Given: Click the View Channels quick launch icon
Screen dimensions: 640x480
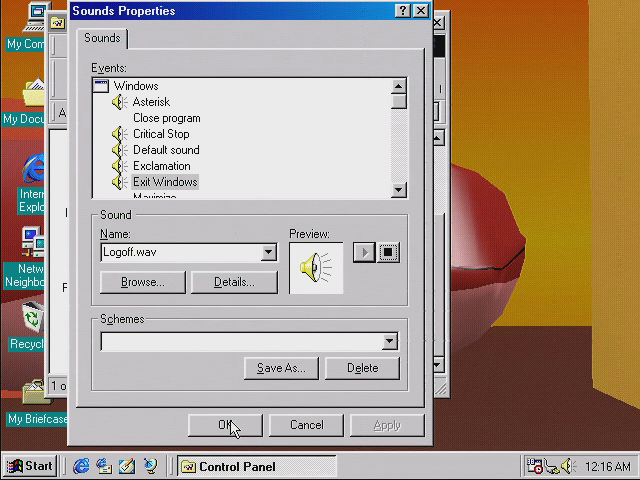Looking at the screenshot, I should coord(150,466).
